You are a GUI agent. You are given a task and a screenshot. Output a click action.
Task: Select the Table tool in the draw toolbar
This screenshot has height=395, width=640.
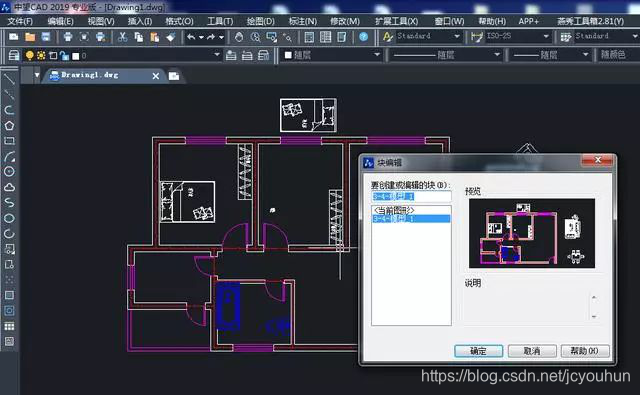tap(9, 326)
